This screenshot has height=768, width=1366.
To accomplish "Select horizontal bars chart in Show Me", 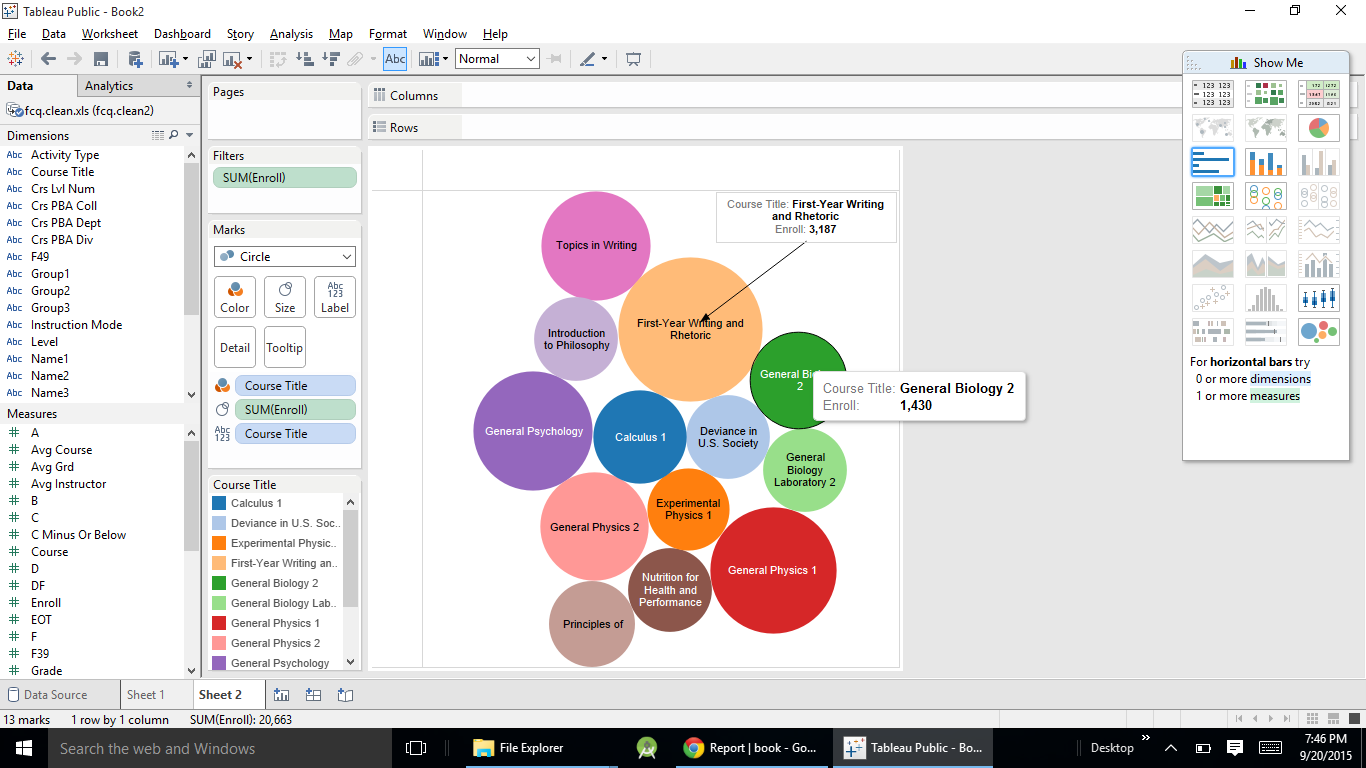I will tap(1212, 162).
